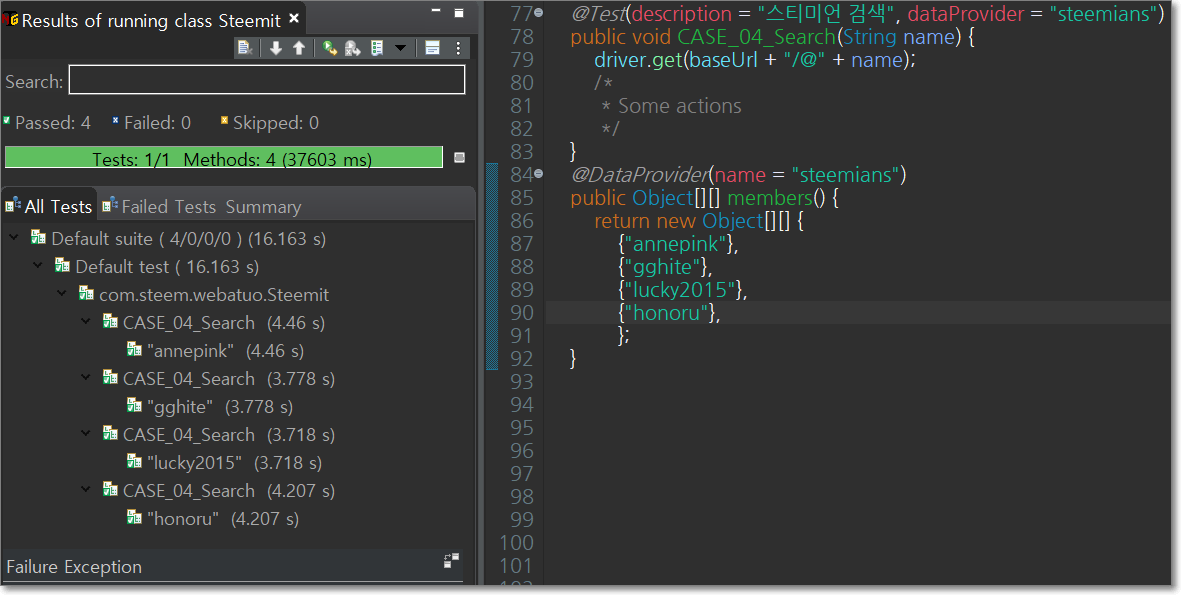Click the compare icon in Failure Exception header
This screenshot has width=1181, height=595.
click(452, 560)
